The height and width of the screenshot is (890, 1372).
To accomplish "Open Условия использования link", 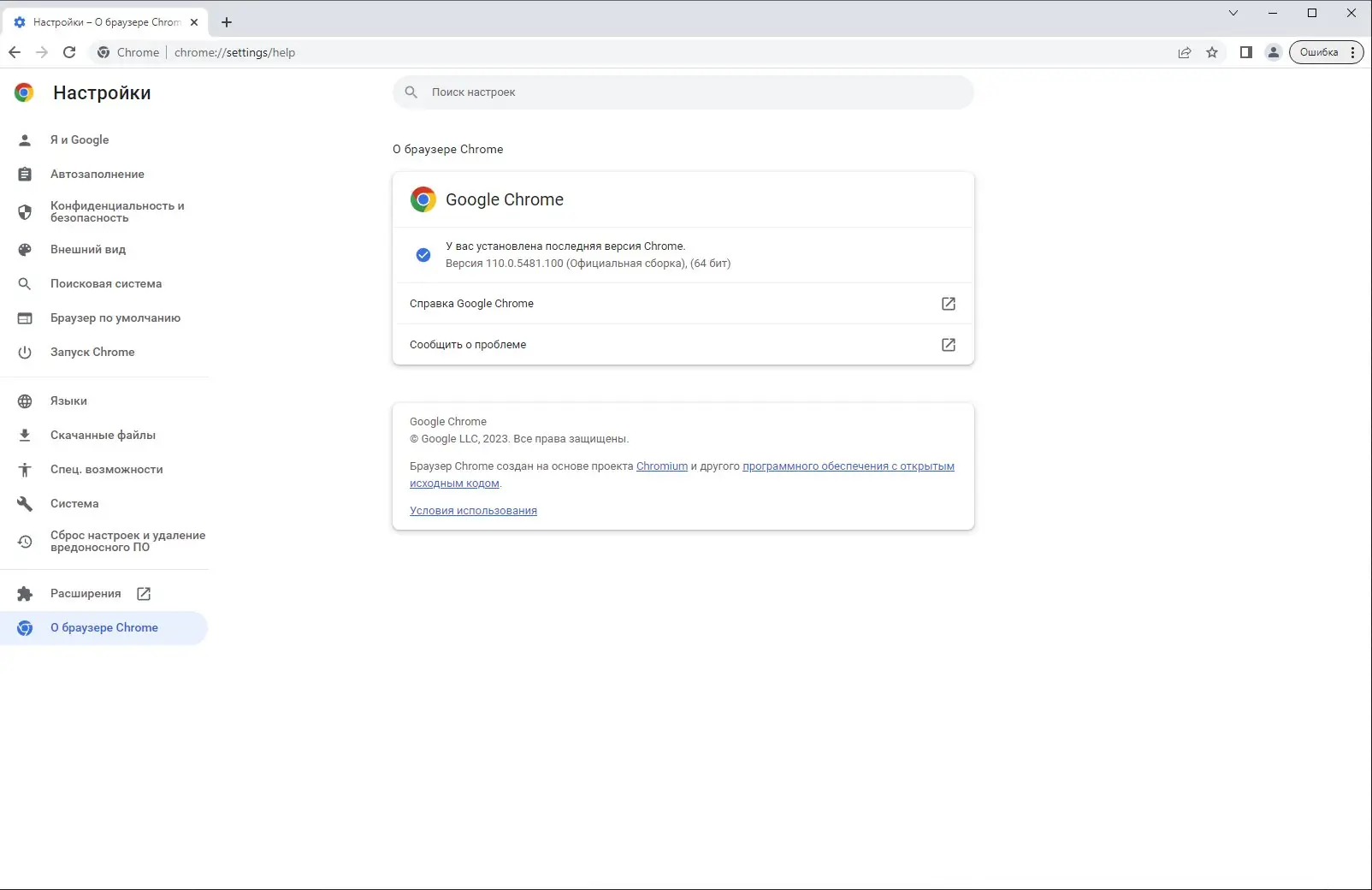I will pyautogui.click(x=473, y=511).
